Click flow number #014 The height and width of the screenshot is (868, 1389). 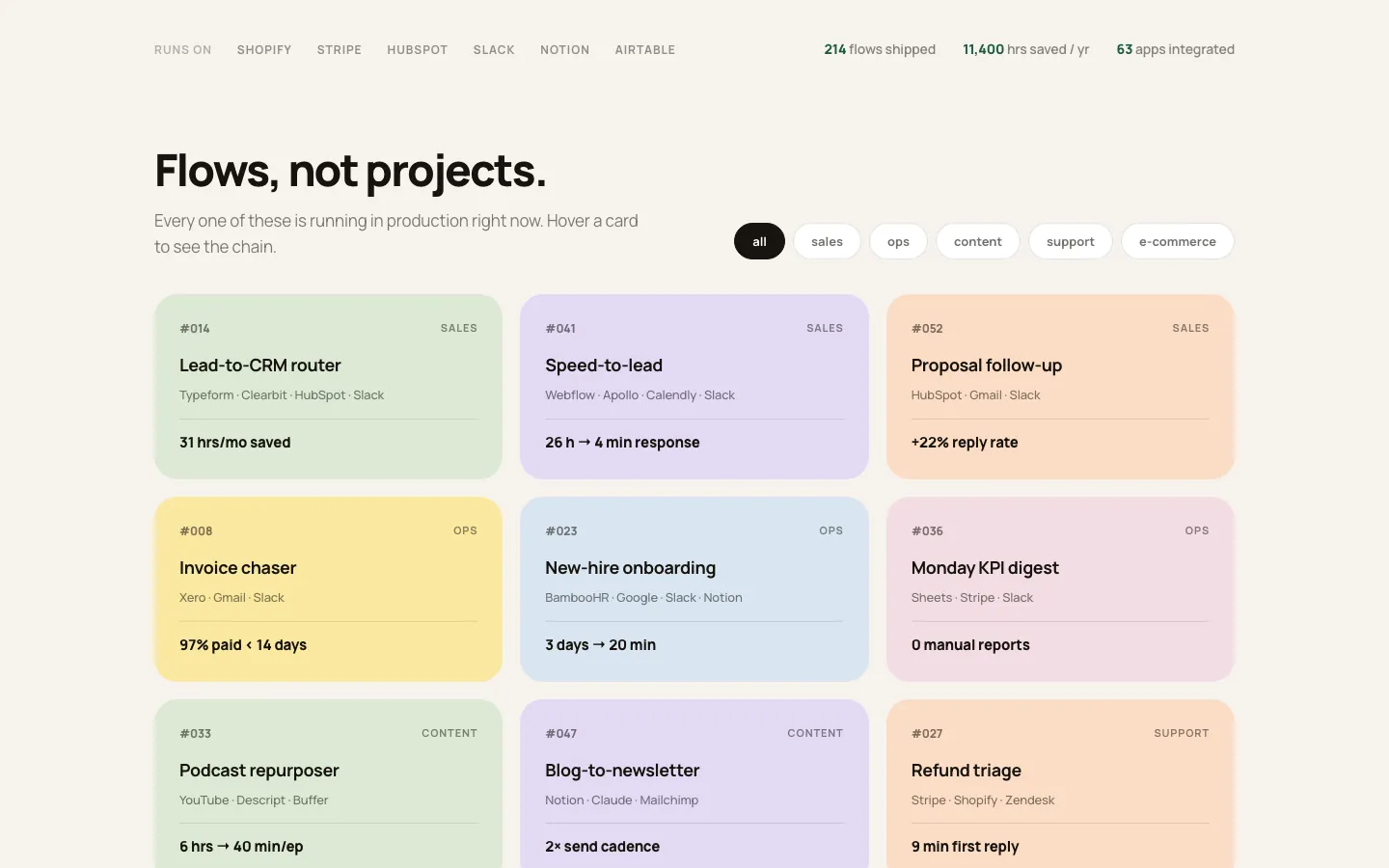click(x=195, y=329)
